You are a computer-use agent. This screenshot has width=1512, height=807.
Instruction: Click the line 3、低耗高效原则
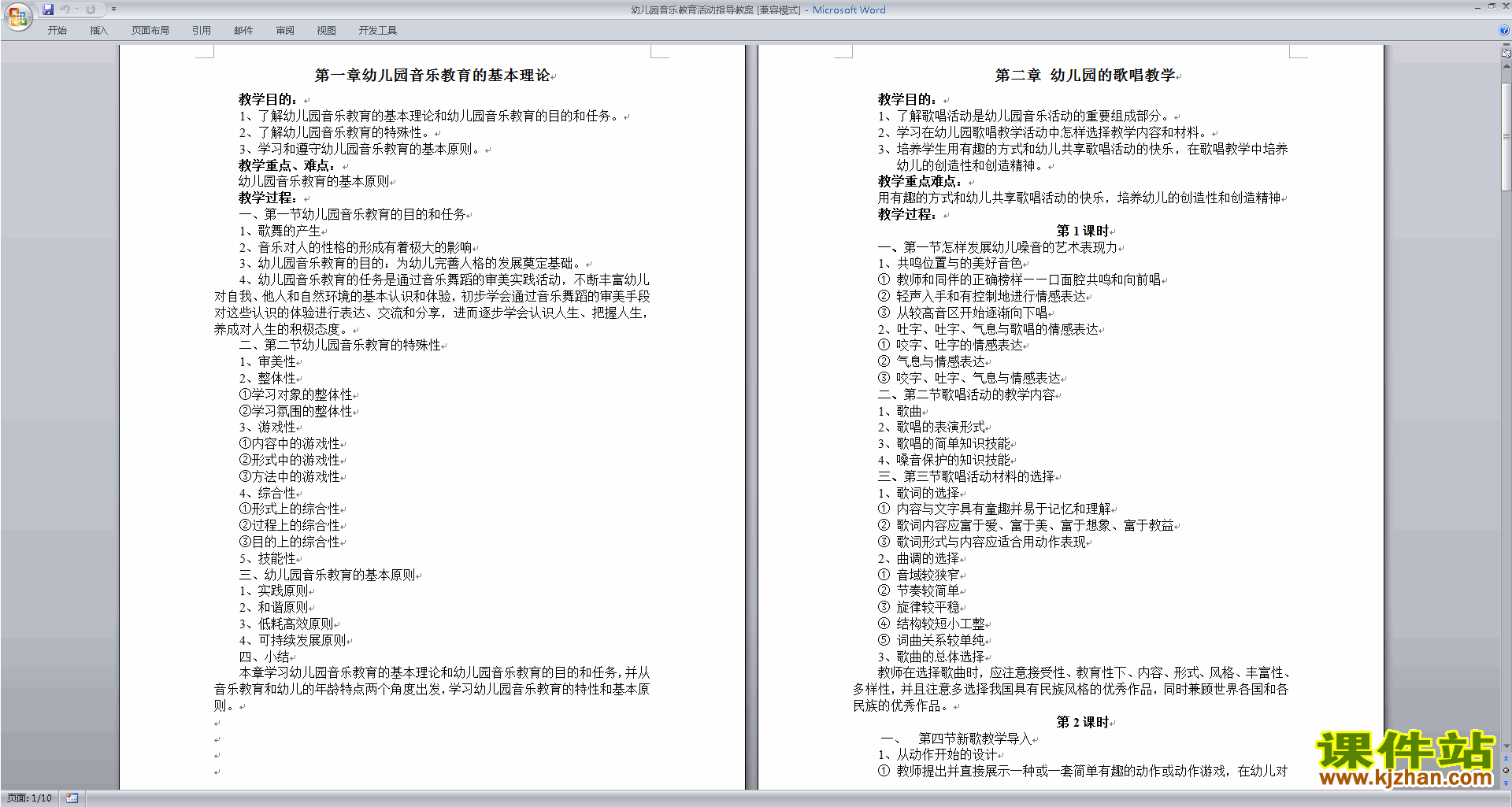point(287,624)
